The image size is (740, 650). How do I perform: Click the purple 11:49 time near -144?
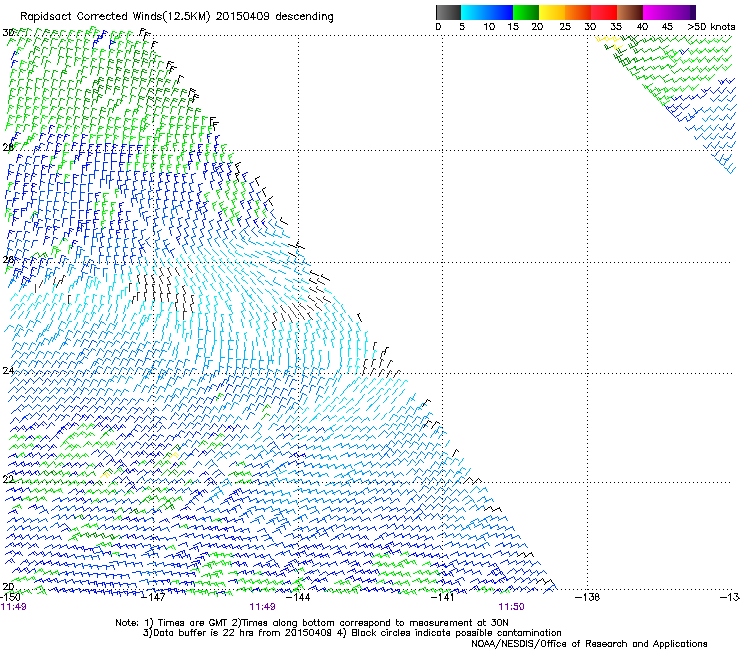tap(262, 607)
